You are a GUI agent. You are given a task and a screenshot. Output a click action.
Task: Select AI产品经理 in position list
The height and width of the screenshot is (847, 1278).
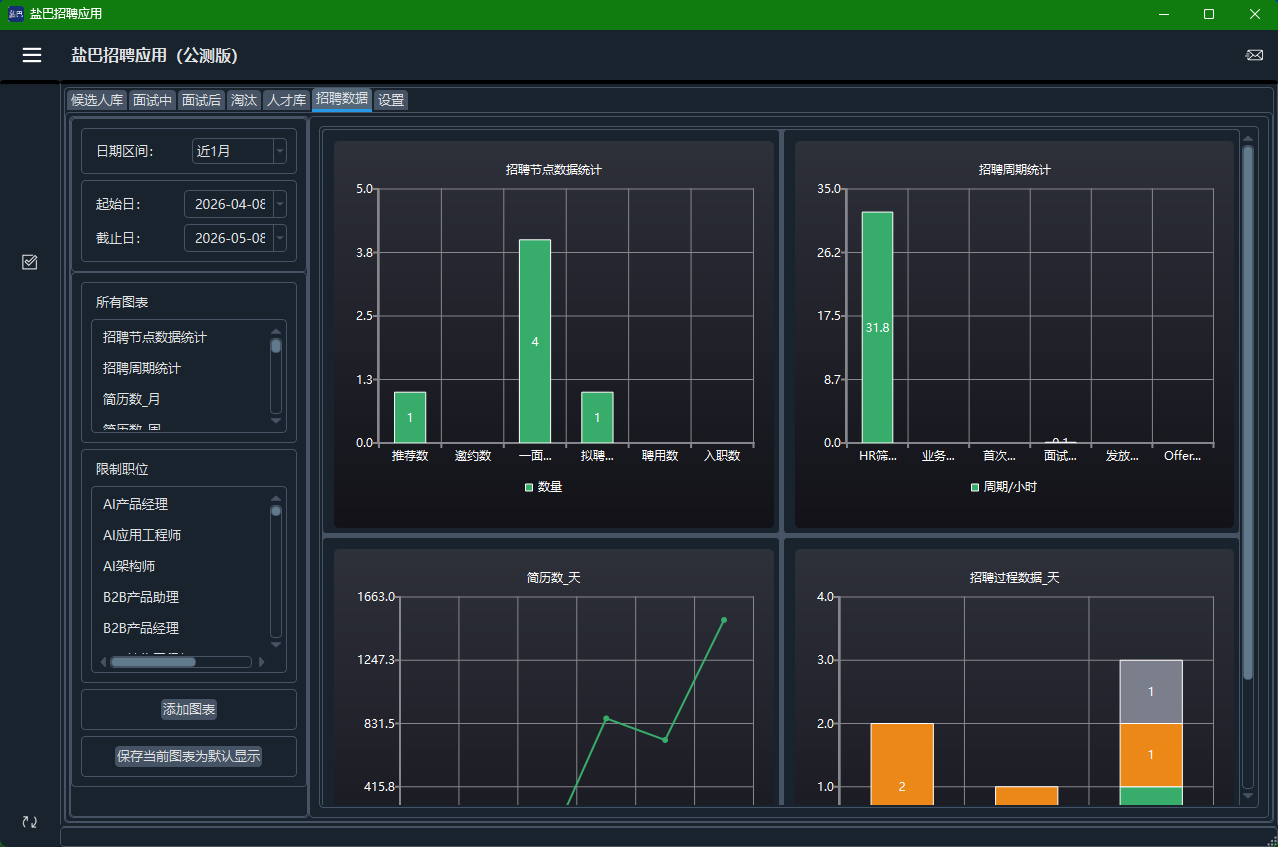click(x=135, y=504)
